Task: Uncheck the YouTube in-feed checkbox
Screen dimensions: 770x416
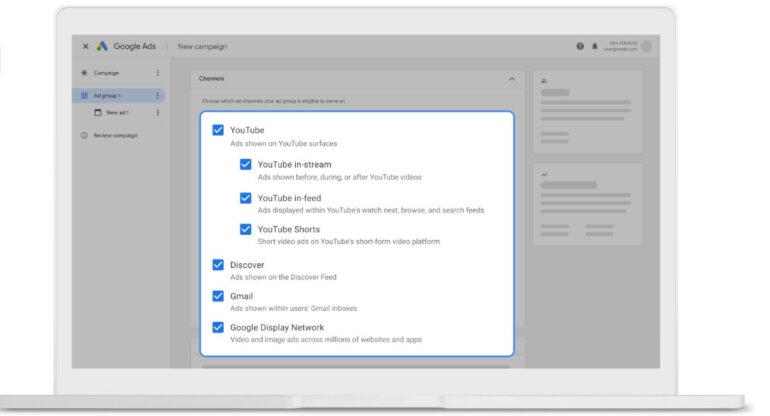Action: click(x=246, y=197)
